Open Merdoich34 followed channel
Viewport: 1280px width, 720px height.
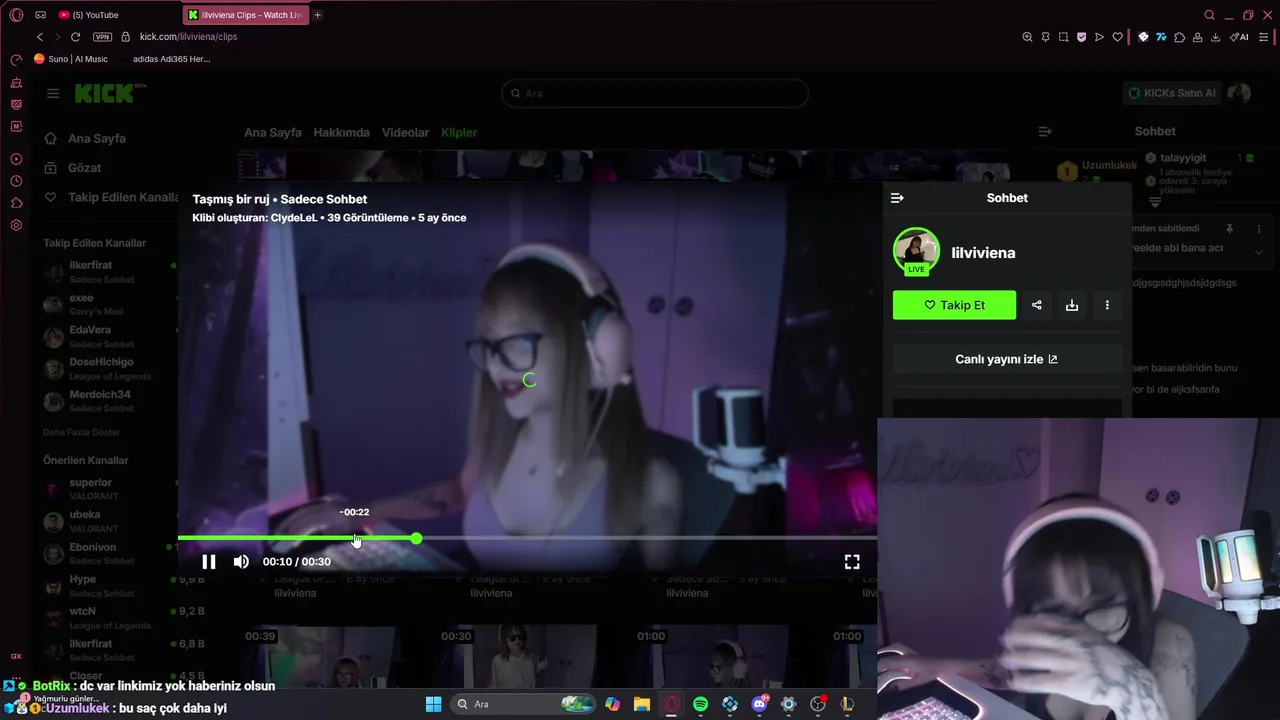tap(108, 401)
